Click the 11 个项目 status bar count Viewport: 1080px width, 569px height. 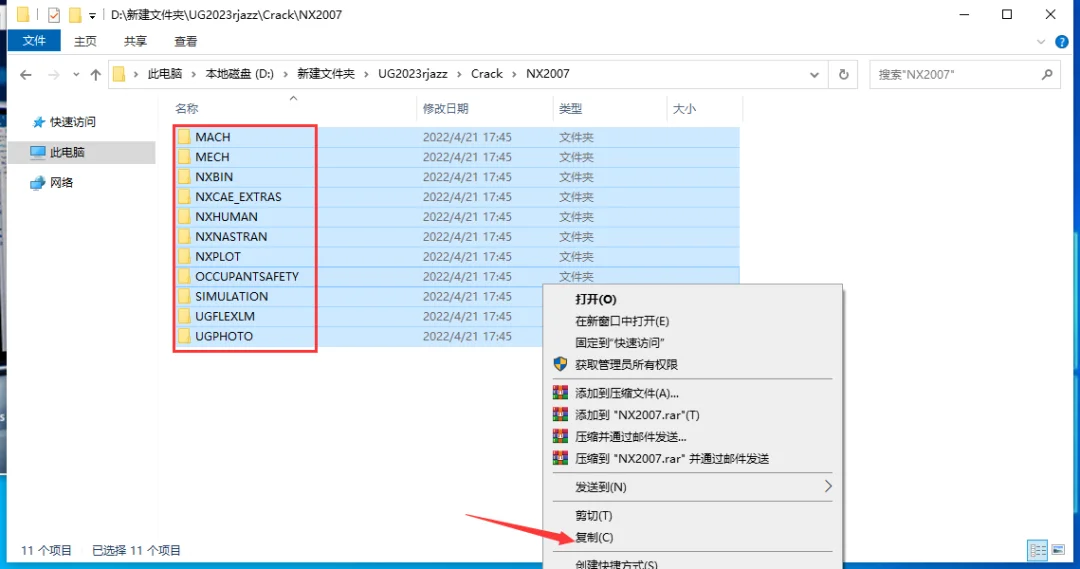pyautogui.click(x=45, y=550)
